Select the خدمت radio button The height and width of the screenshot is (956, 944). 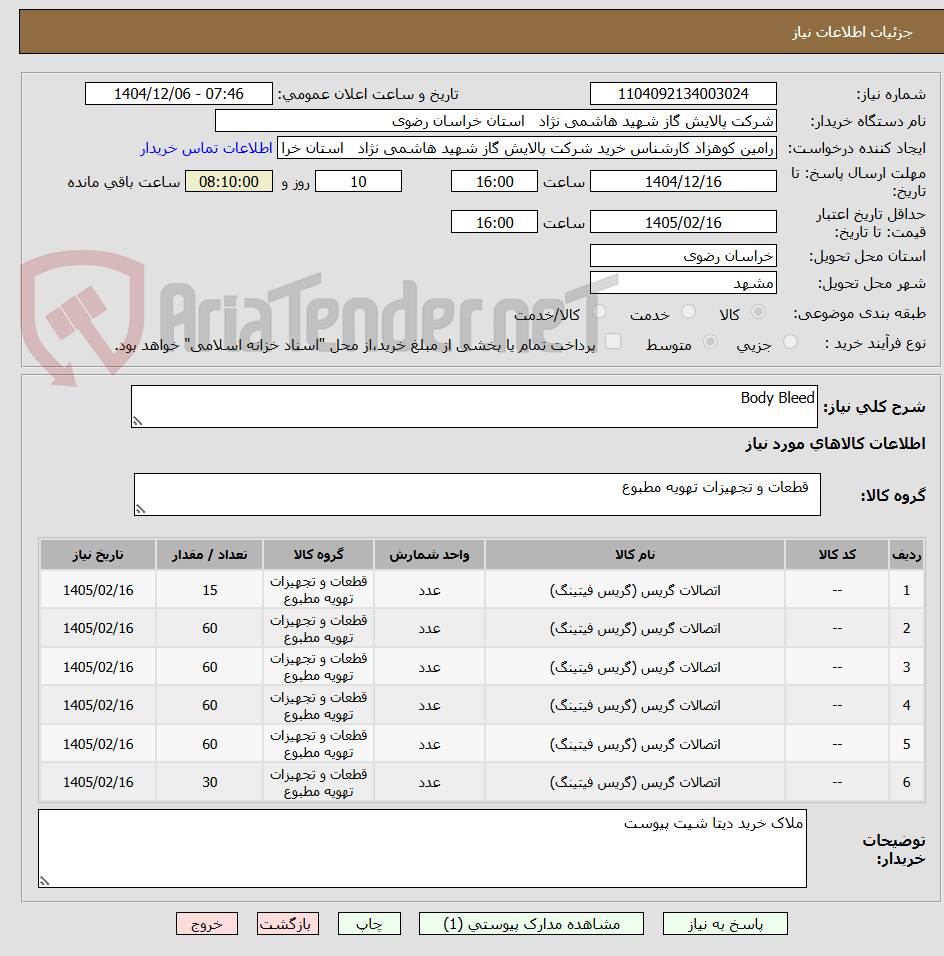pyautogui.click(x=688, y=312)
